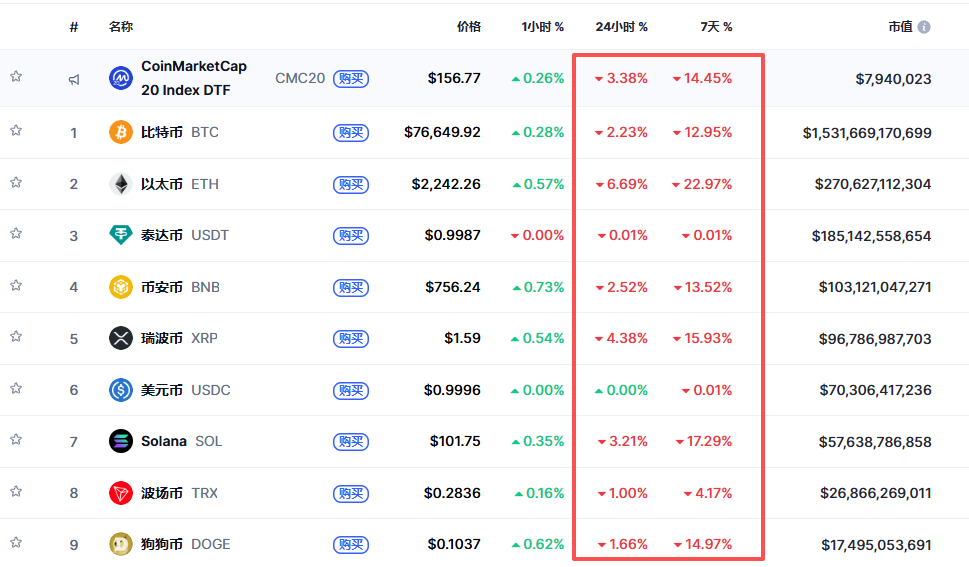Click the XRP coin logo

click(120, 339)
